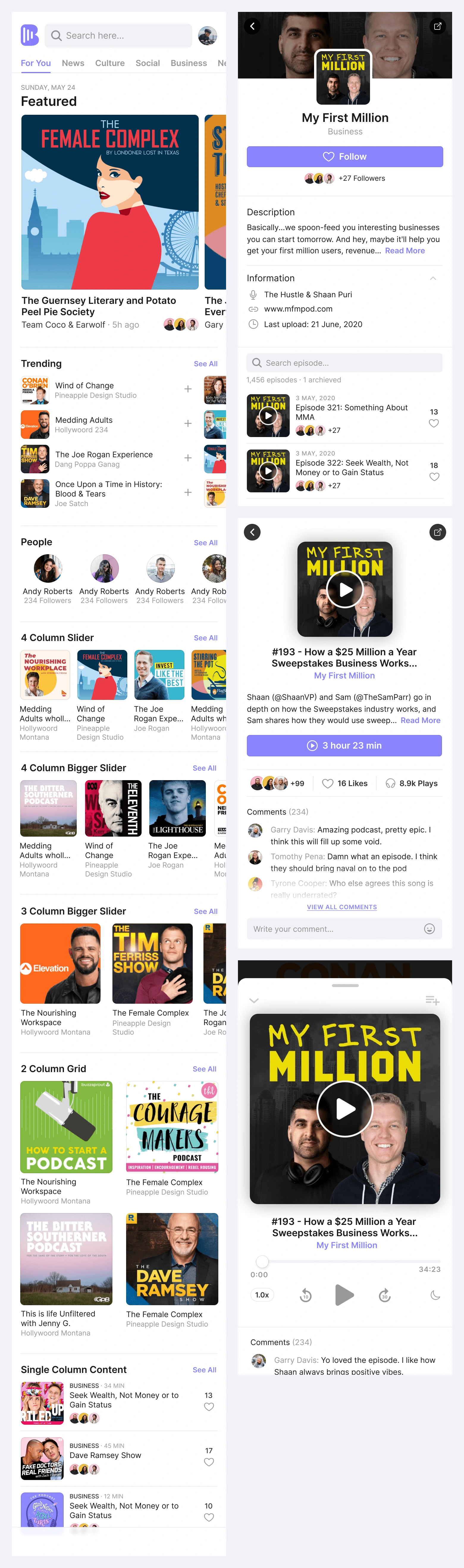Like the Dave Ramsey Show episode
Screen dimensions: 464x1568
point(209,1462)
